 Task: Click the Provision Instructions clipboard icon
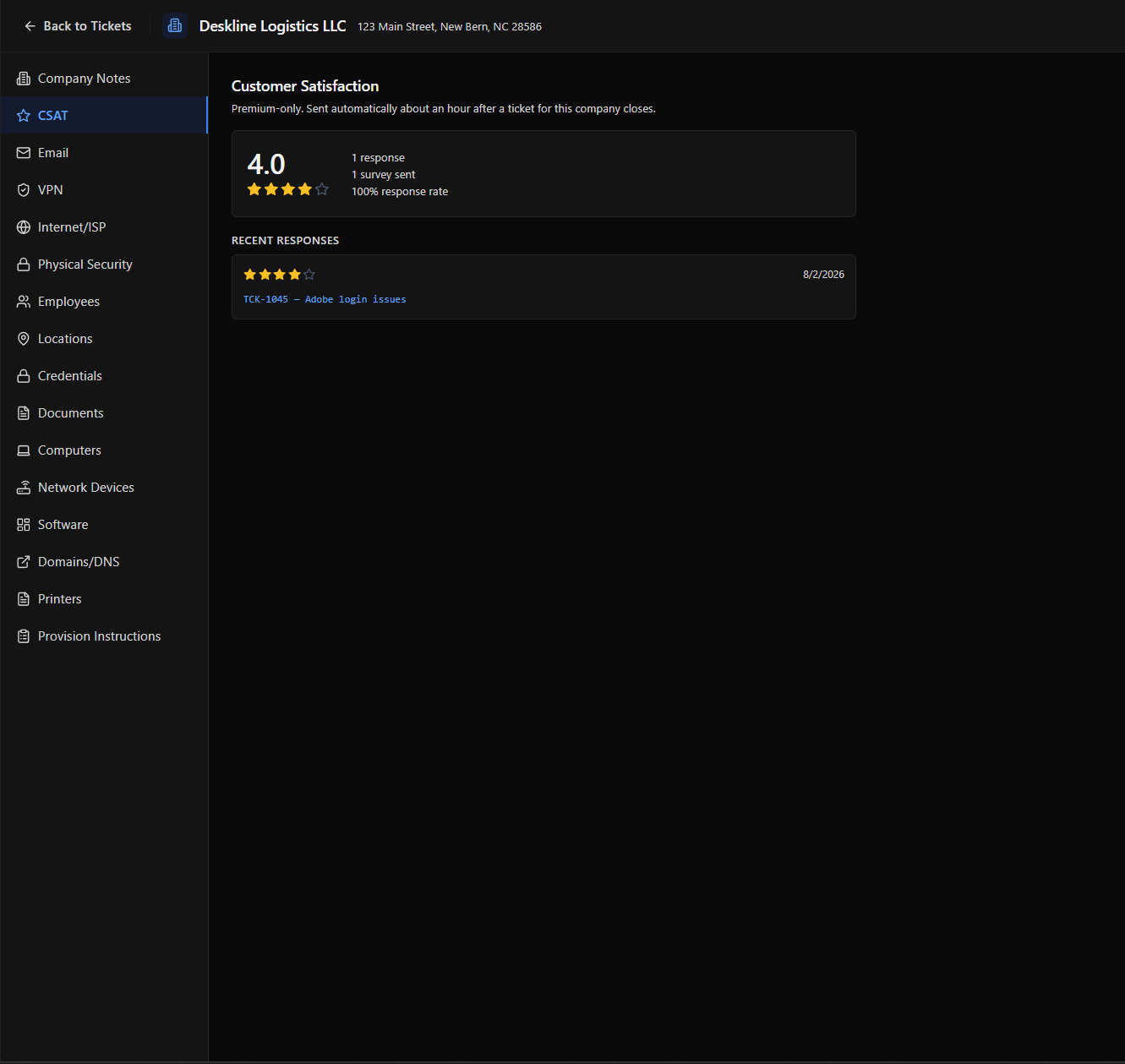24,636
